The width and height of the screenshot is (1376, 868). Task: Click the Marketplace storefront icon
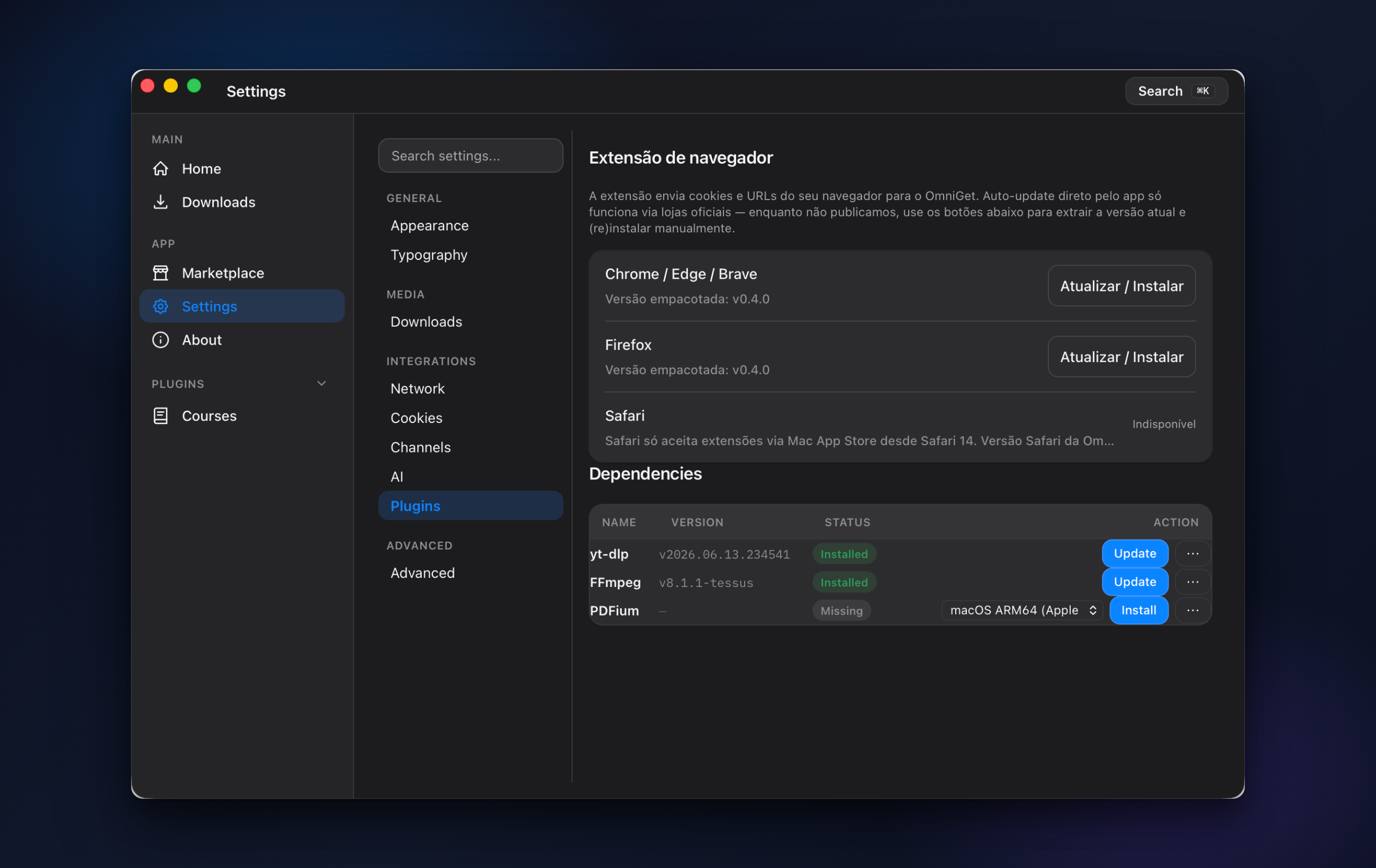(160, 273)
